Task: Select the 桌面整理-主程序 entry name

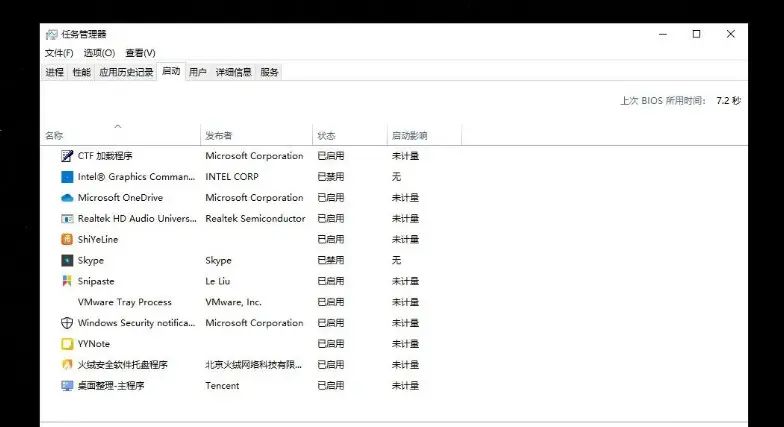Action: click(x=111, y=386)
